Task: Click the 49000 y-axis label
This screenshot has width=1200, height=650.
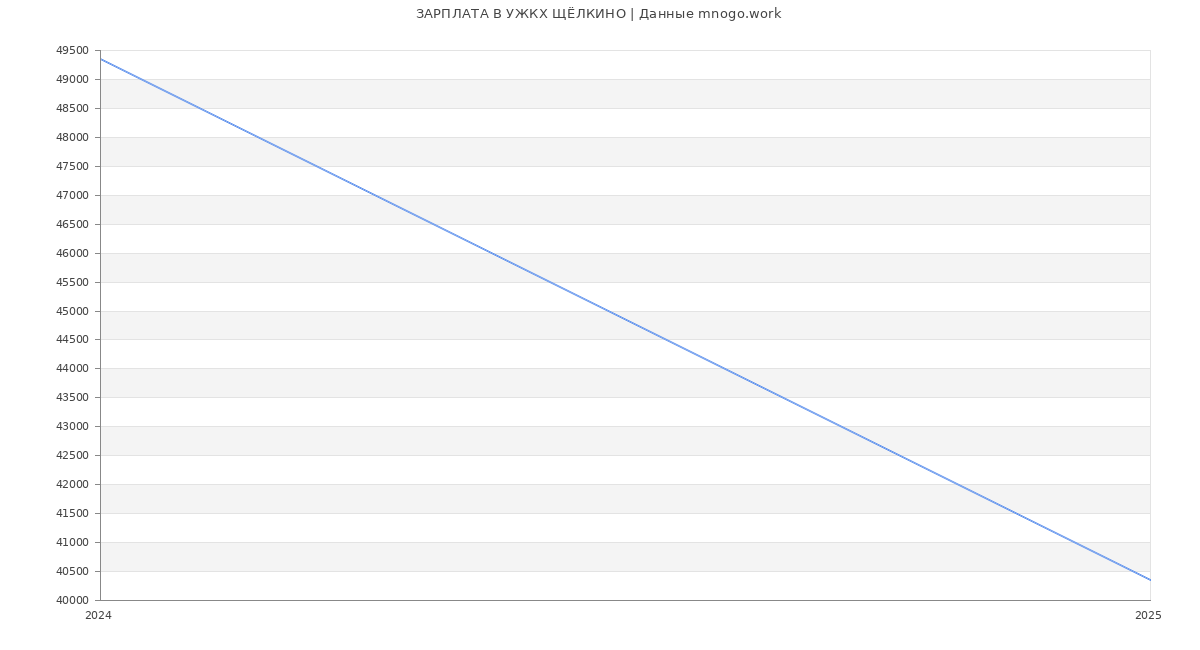Action: coord(72,80)
